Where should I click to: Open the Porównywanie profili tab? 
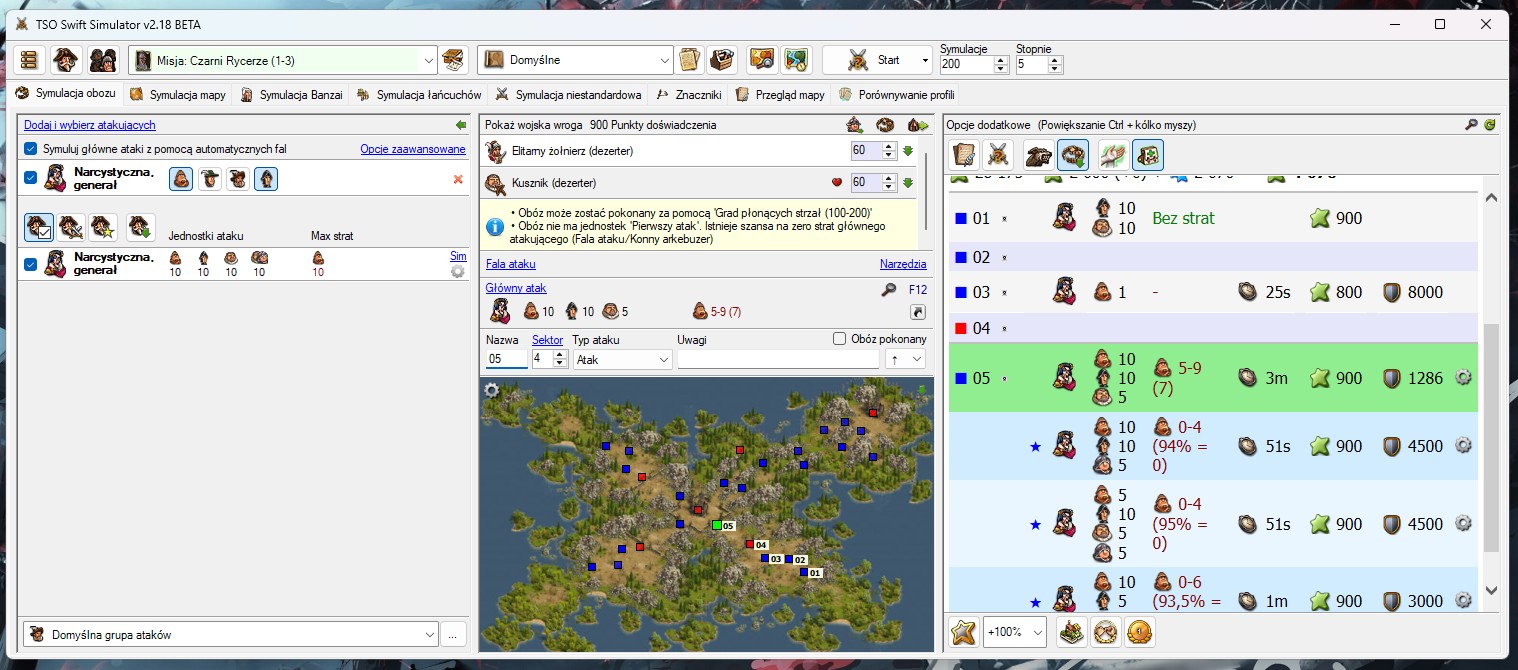896,95
